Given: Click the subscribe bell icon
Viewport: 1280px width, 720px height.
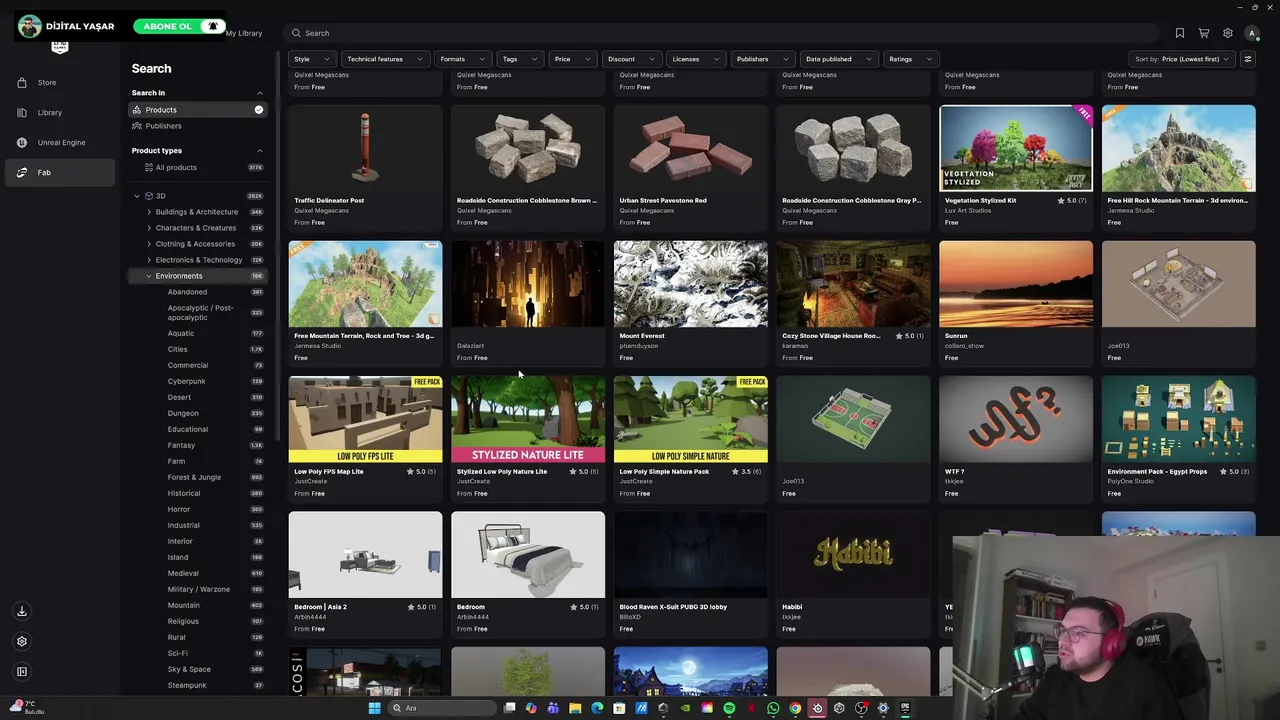Looking at the screenshot, I should point(212,26).
